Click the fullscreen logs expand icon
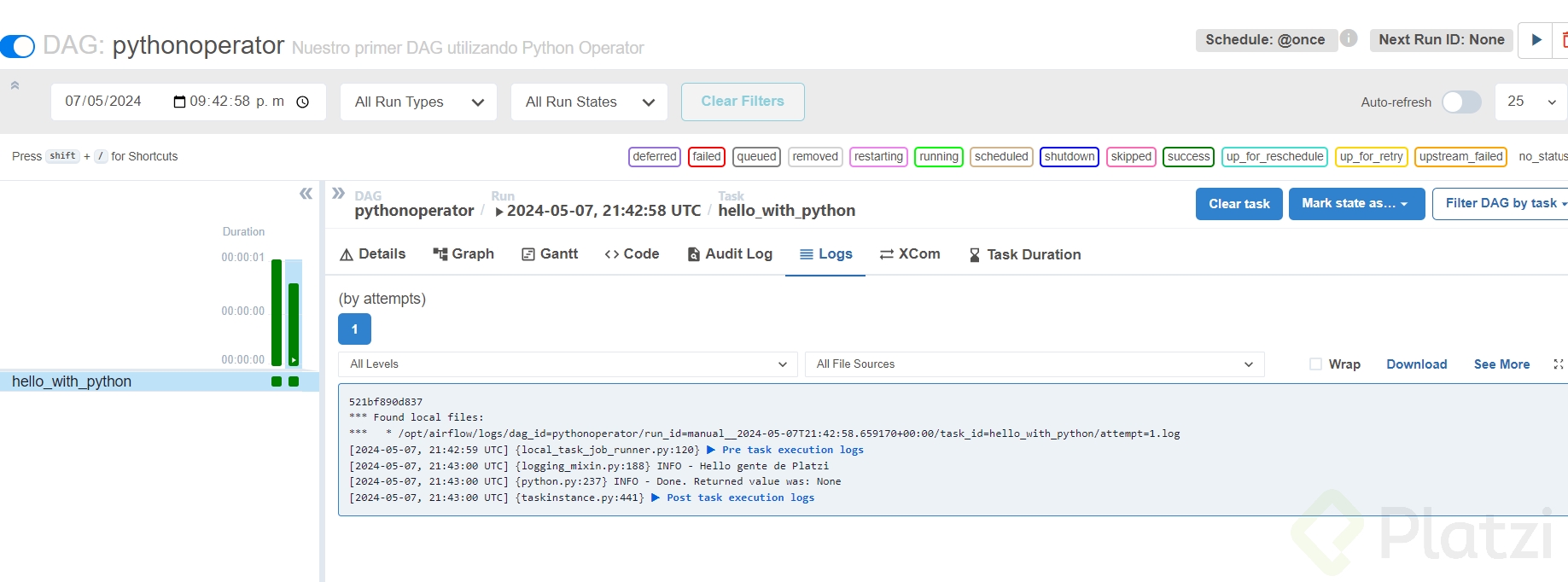This screenshot has width=1568, height=582. (1558, 364)
